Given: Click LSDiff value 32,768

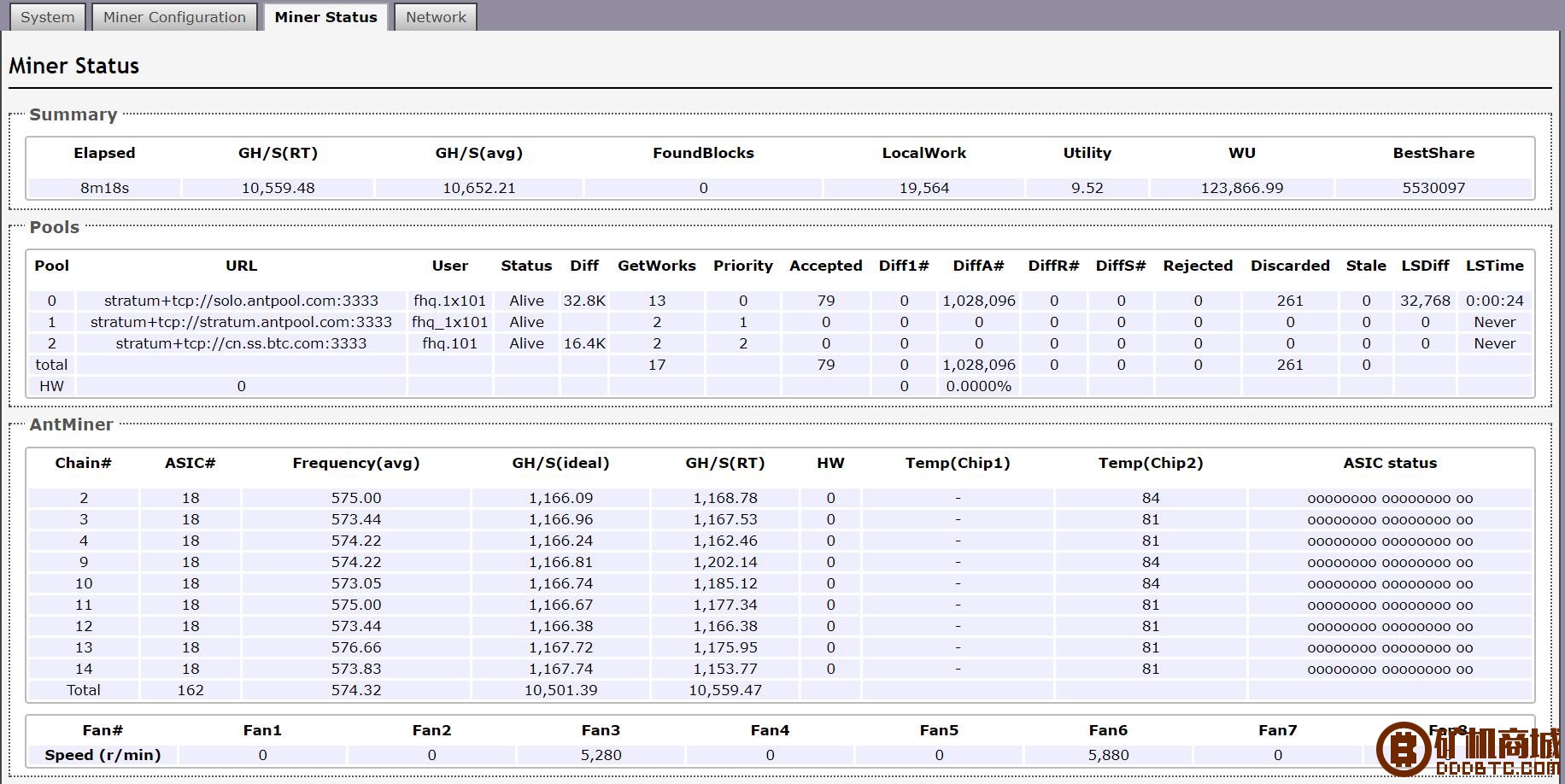Looking at the screenshot, I should (1425, 301).
